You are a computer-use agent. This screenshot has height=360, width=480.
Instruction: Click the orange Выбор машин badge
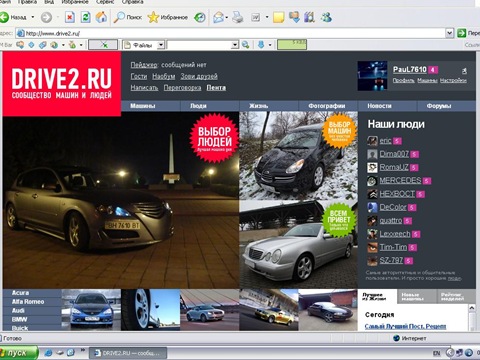339,130
